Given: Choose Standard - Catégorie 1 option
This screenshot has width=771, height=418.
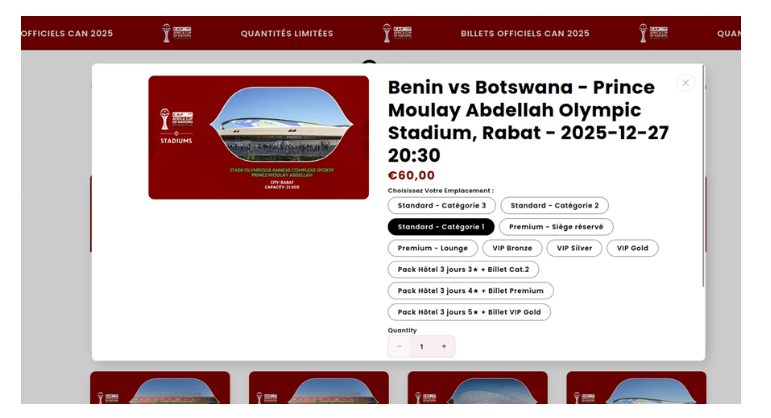Looking at the screenshot, I should click(441, 227).
